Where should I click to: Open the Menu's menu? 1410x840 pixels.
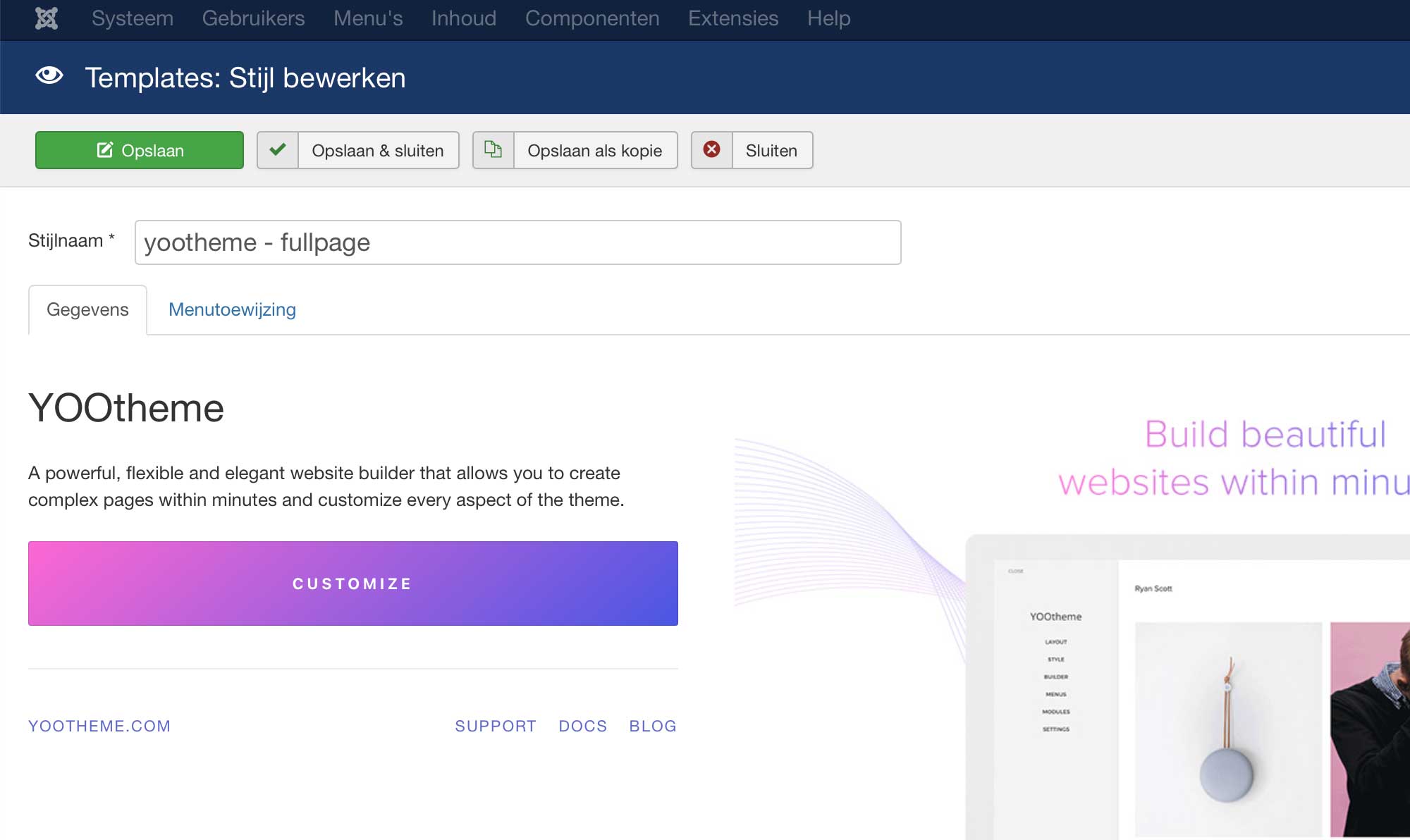pyautogui.click(x=368, y=18)
